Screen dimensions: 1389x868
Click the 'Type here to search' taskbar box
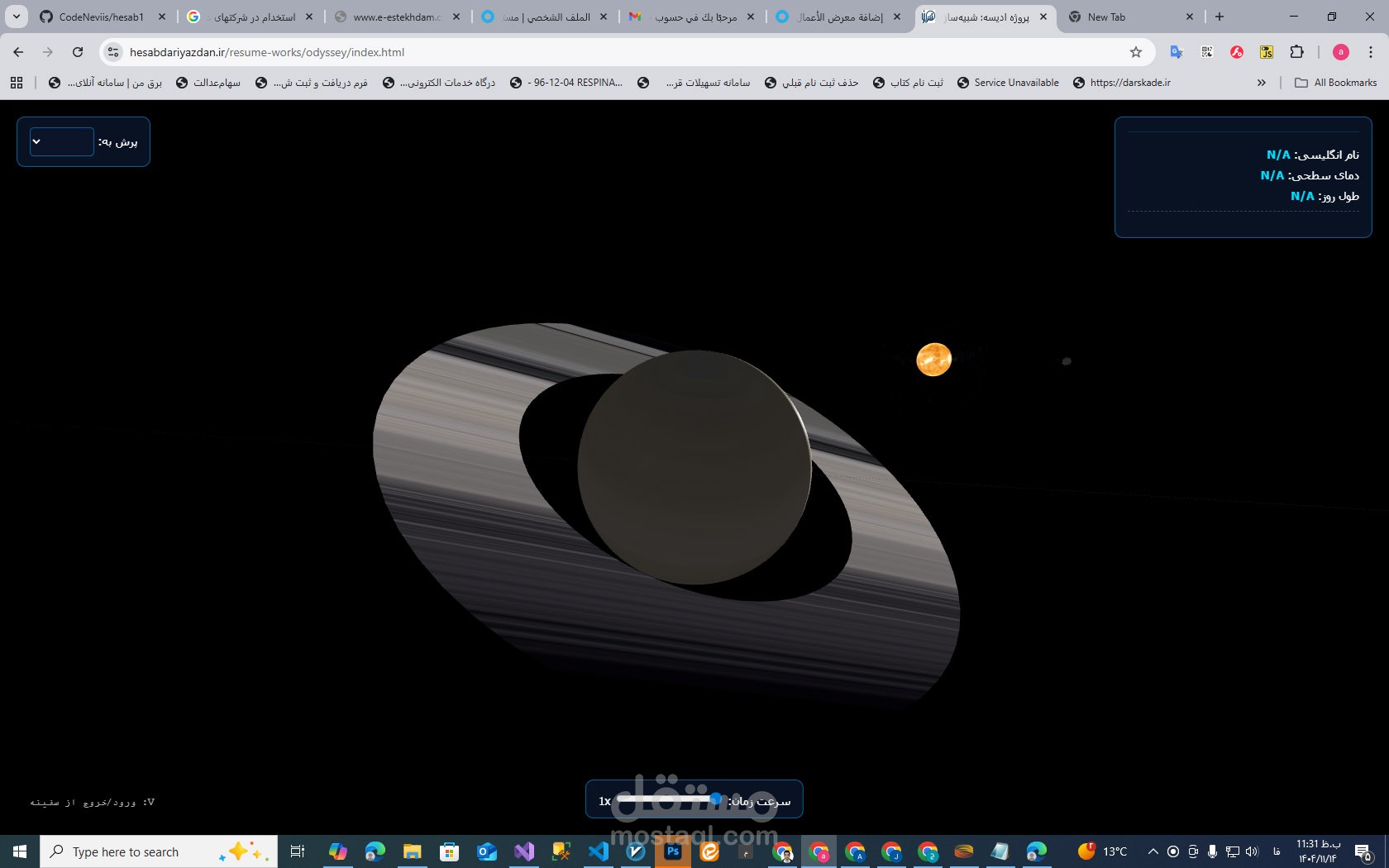[x=159, y=851]
